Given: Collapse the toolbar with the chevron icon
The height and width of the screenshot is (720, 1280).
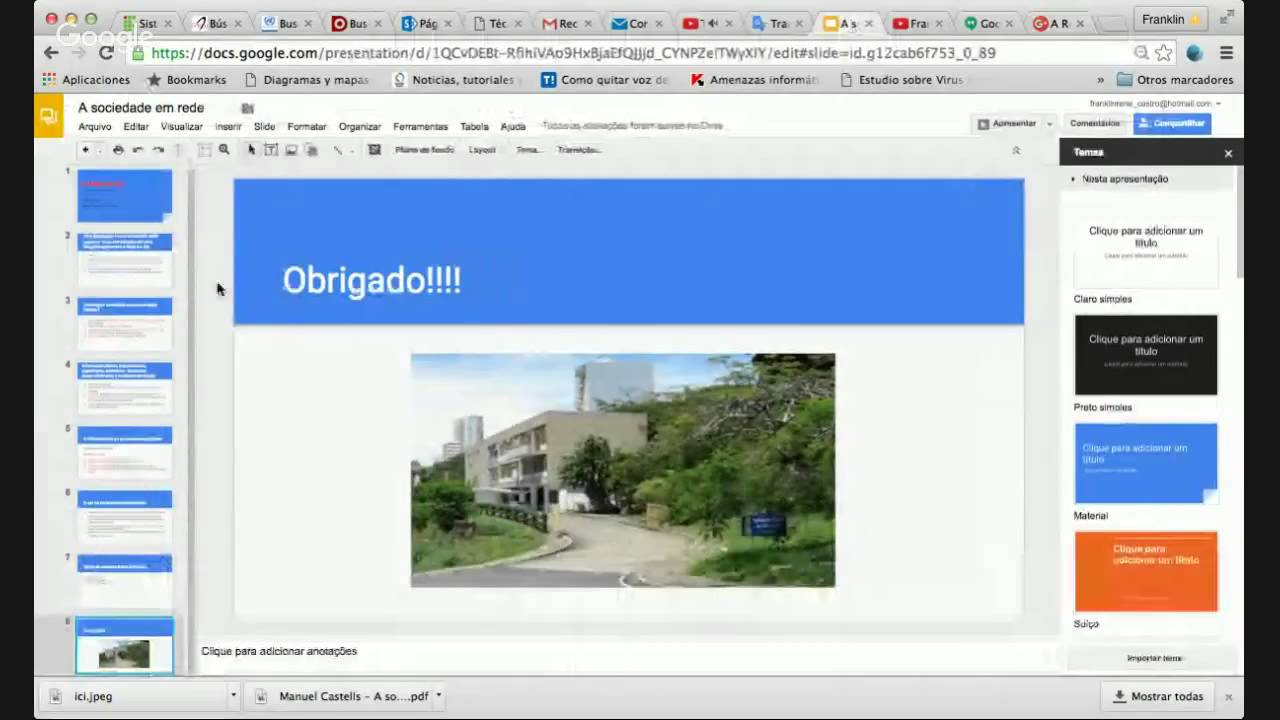Looking at the screenshot, I should point(1016,150).
